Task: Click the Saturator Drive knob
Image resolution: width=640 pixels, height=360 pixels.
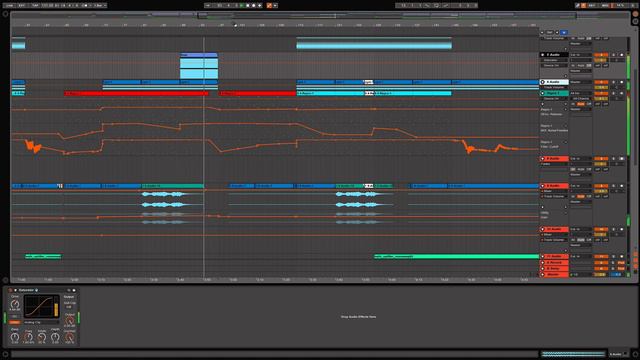Action: [x=15, y=304]
